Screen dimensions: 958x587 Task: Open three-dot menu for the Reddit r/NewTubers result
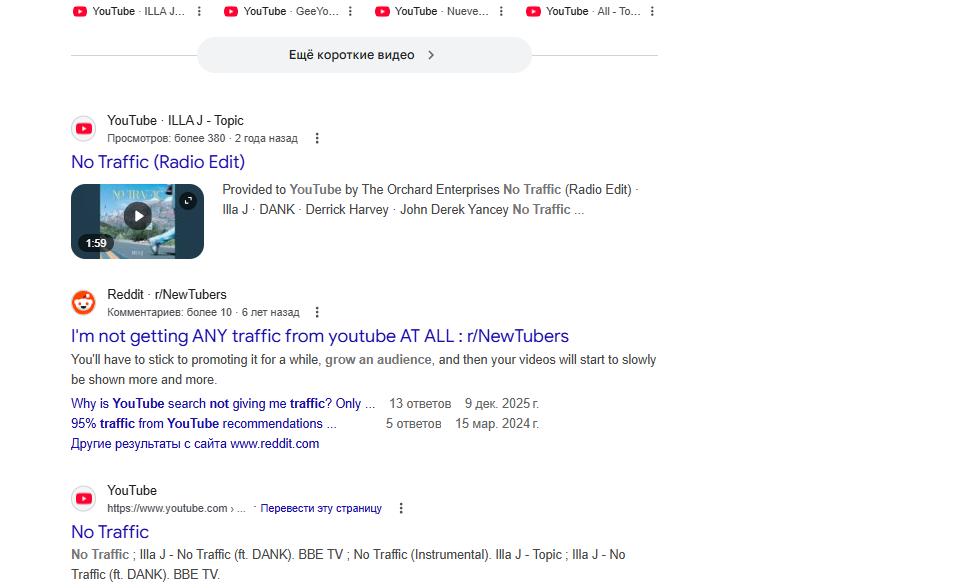[x=316, y=312]
